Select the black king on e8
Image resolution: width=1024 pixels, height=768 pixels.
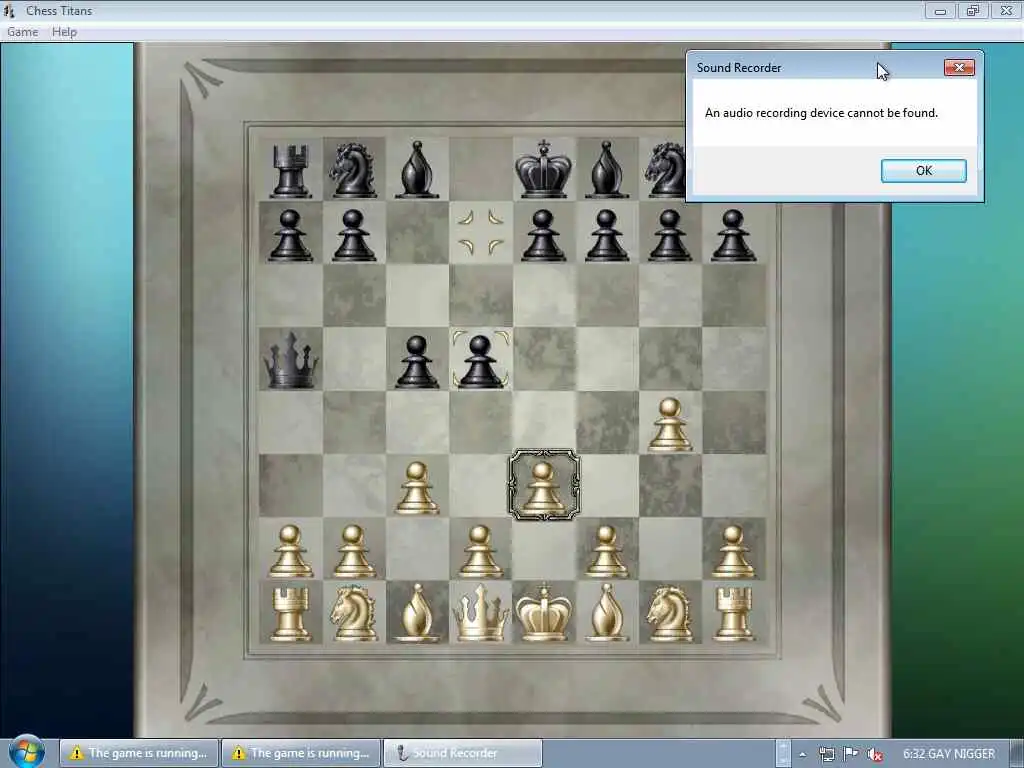point(543,168)
